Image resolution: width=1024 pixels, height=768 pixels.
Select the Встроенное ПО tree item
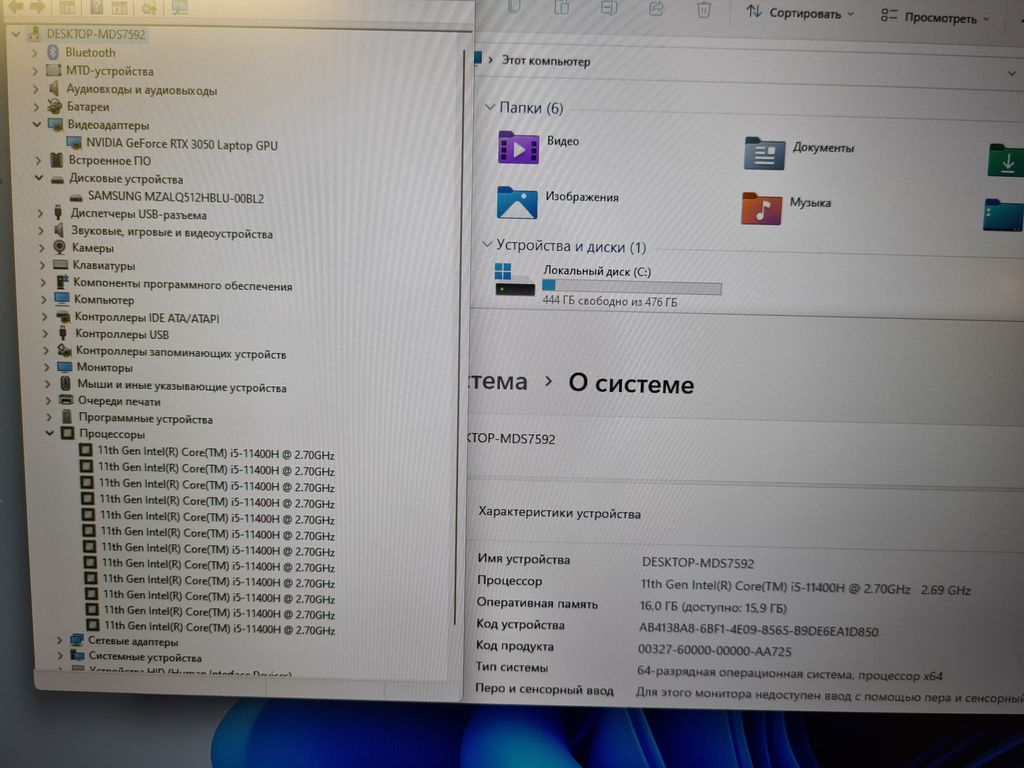tap(110, 160)
